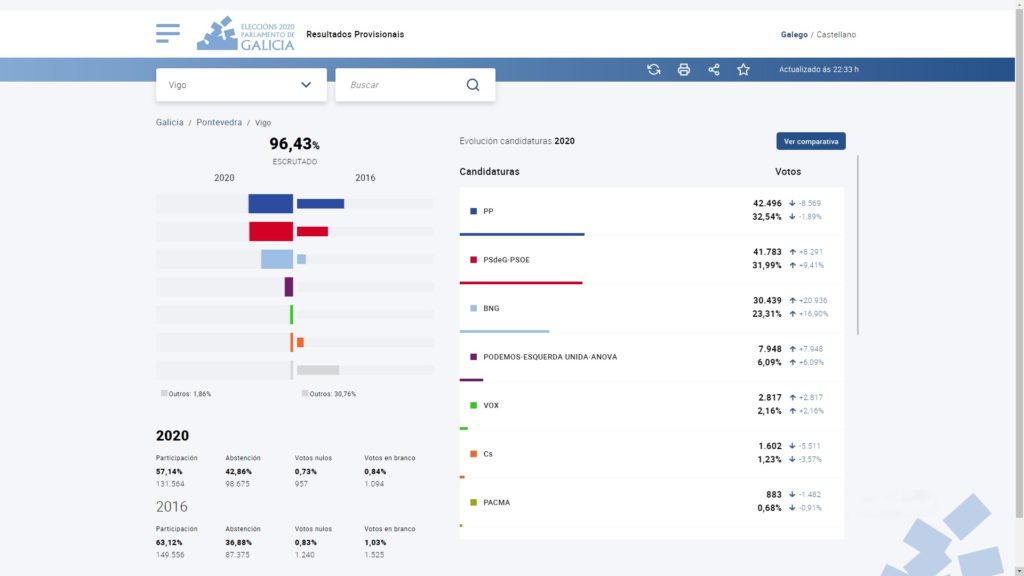The height and width of the screenshot is (576, 1024).
Task: Switch language to Castellano
Action: click(836, 35)
